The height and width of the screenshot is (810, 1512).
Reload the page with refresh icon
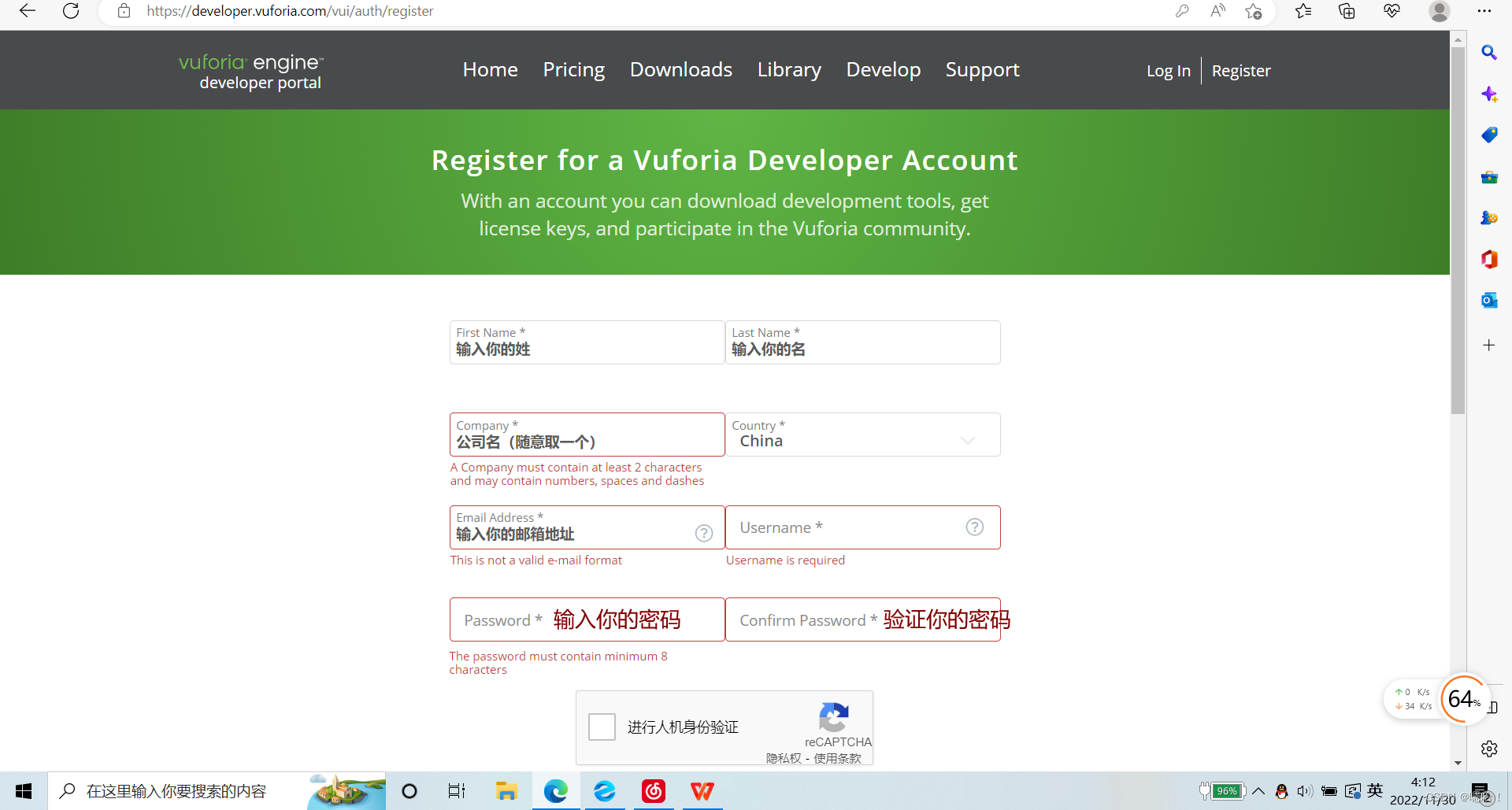[x=71, y=11]
